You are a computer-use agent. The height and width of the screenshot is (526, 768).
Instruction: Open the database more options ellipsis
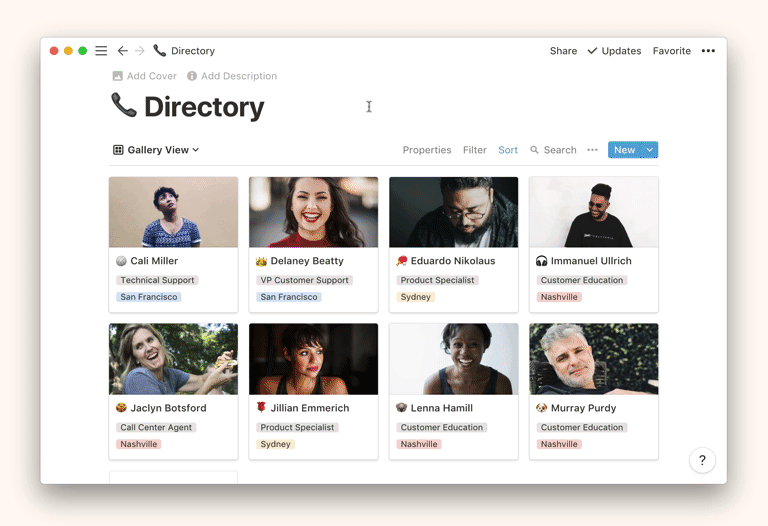[592, 150]
